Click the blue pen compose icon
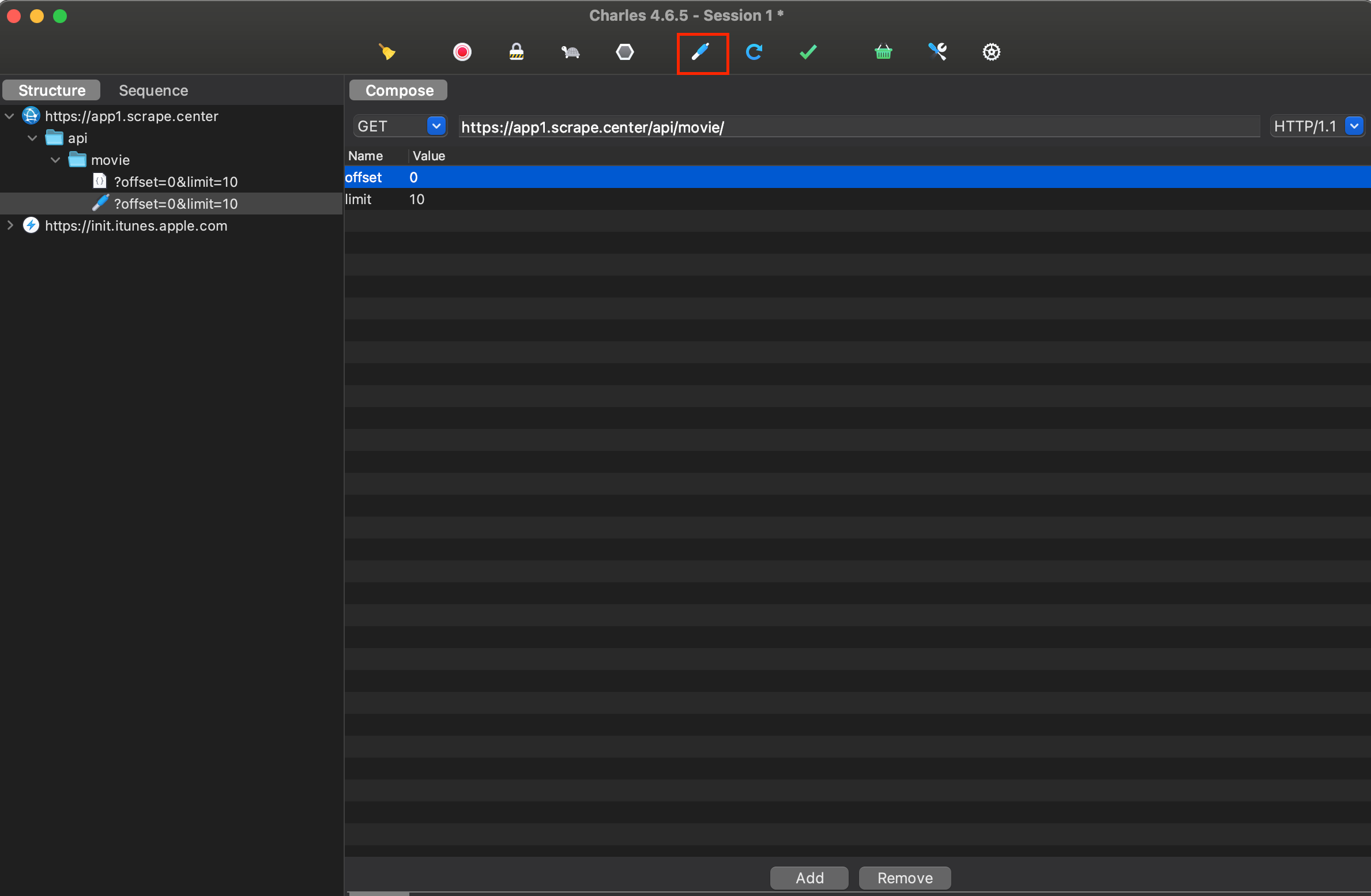The image size is (1371, 896). point(700,52)
